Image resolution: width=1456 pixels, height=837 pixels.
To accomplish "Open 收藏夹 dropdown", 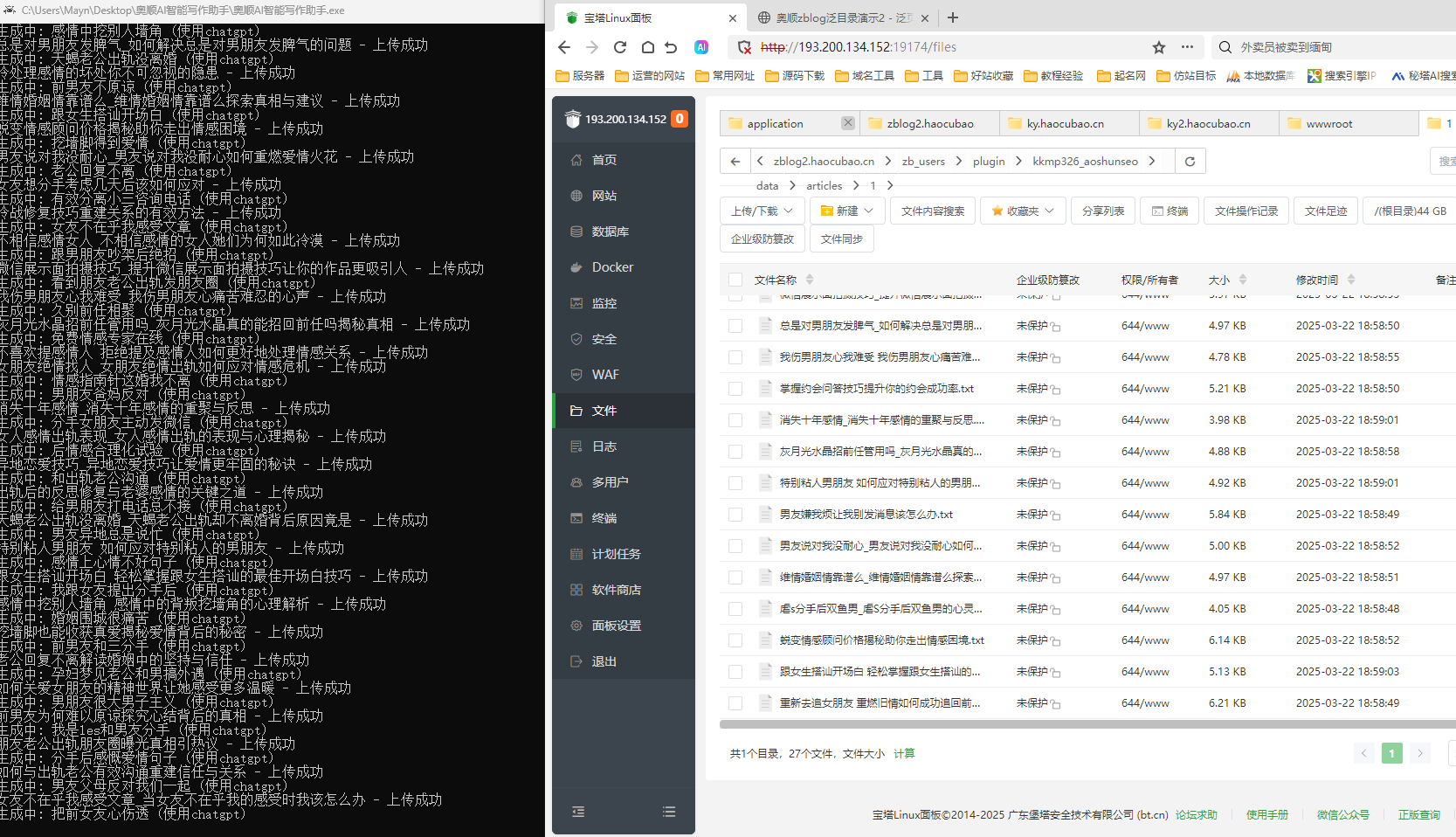I will point(1023,211).
